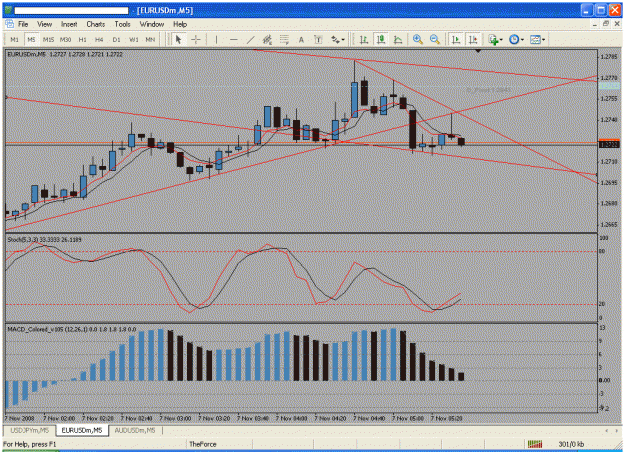Screen dimensions: 625x452
Task: Click the chart shift triangle marker
Action: [x=478, y=51]
